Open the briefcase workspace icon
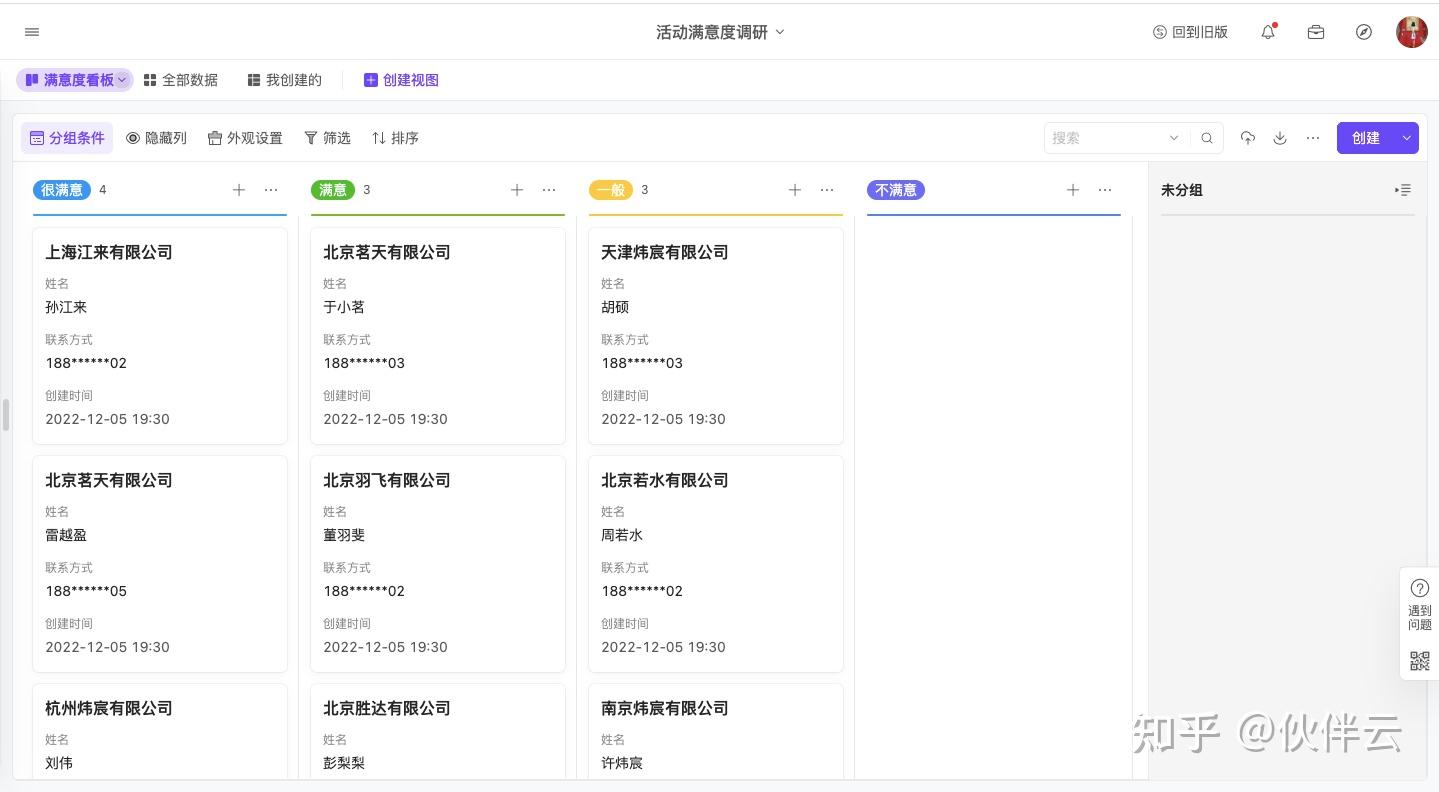Image resolution: width=1439 pixels, height=792 pixels. [x=1316, y=32]
